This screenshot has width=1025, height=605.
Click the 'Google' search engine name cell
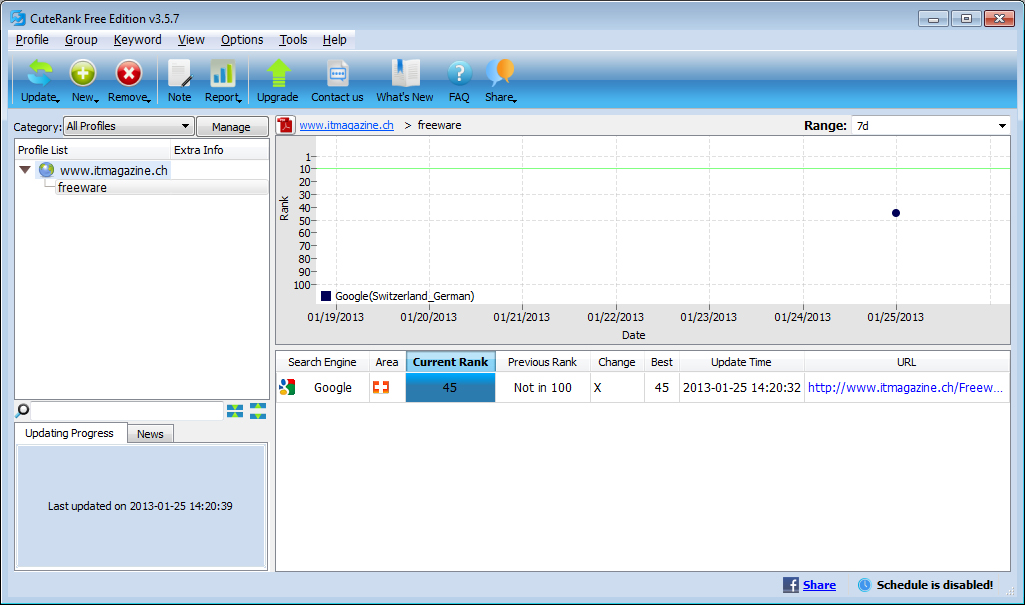(x=333, y=387)
